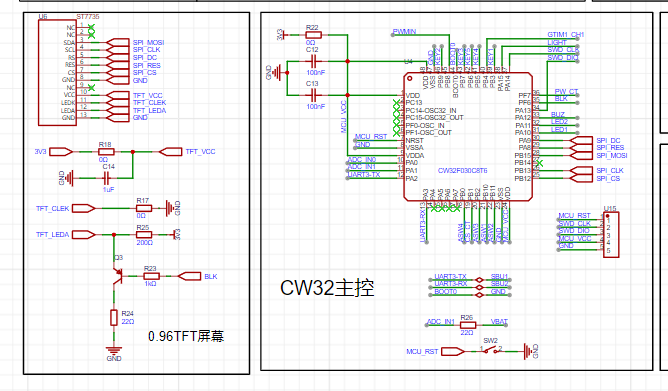Click capacitor C12 100nF symbol
This screenshot has width=668, height=391.
pyautogui.click(x=314, y=61)
